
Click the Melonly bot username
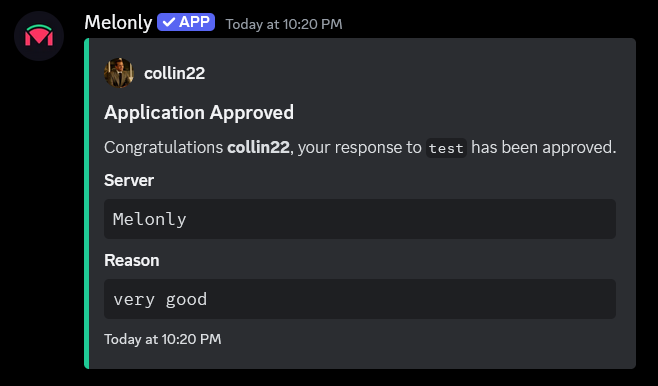pos(118,22)
